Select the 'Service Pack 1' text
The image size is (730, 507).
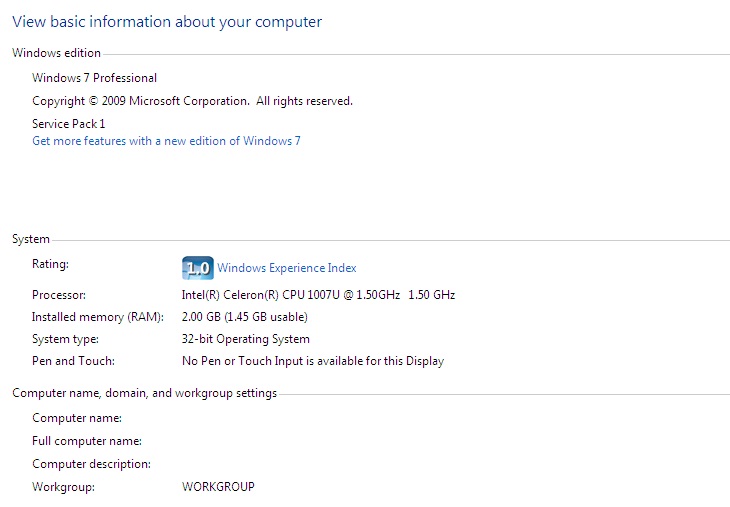click(x=69, y=124)
